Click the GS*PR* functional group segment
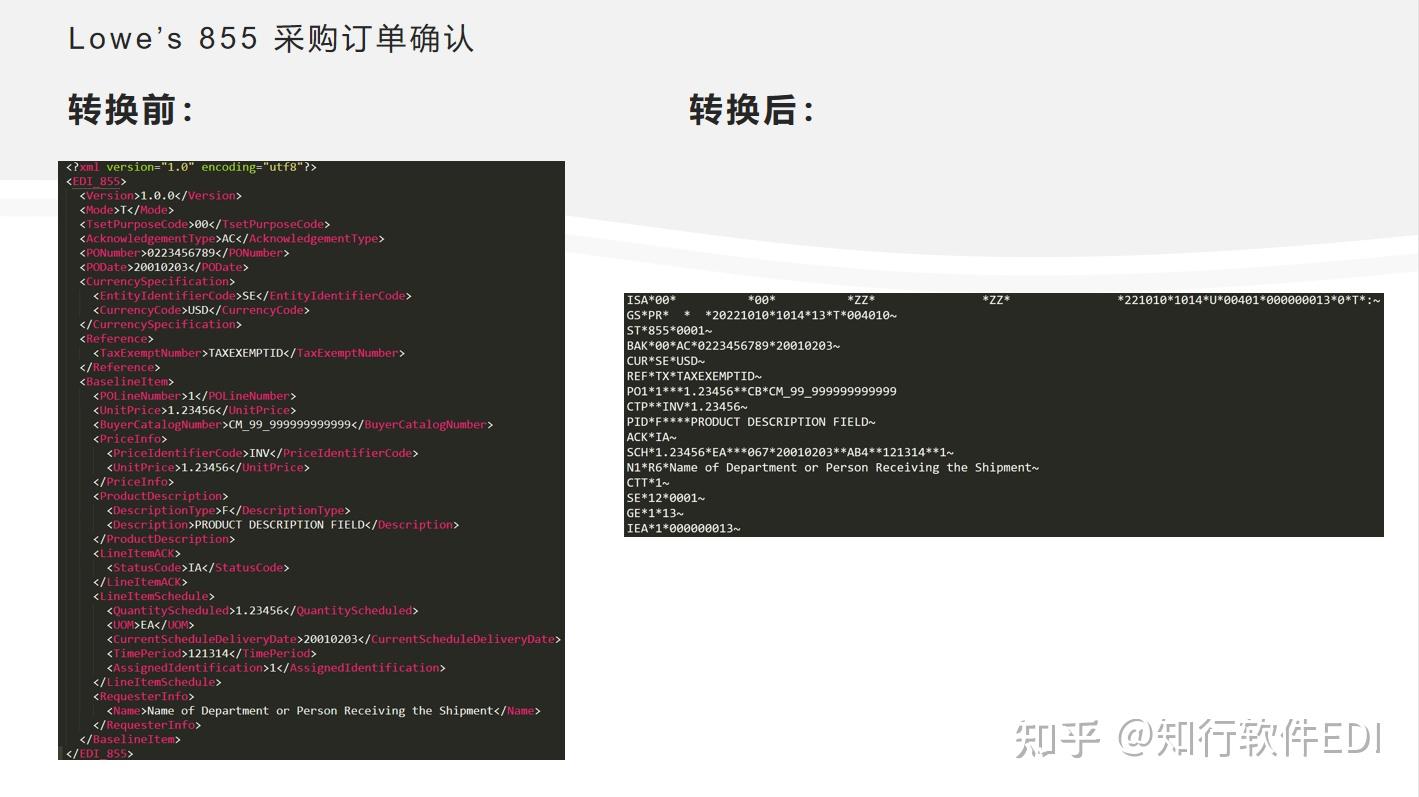 coord(762,315)
